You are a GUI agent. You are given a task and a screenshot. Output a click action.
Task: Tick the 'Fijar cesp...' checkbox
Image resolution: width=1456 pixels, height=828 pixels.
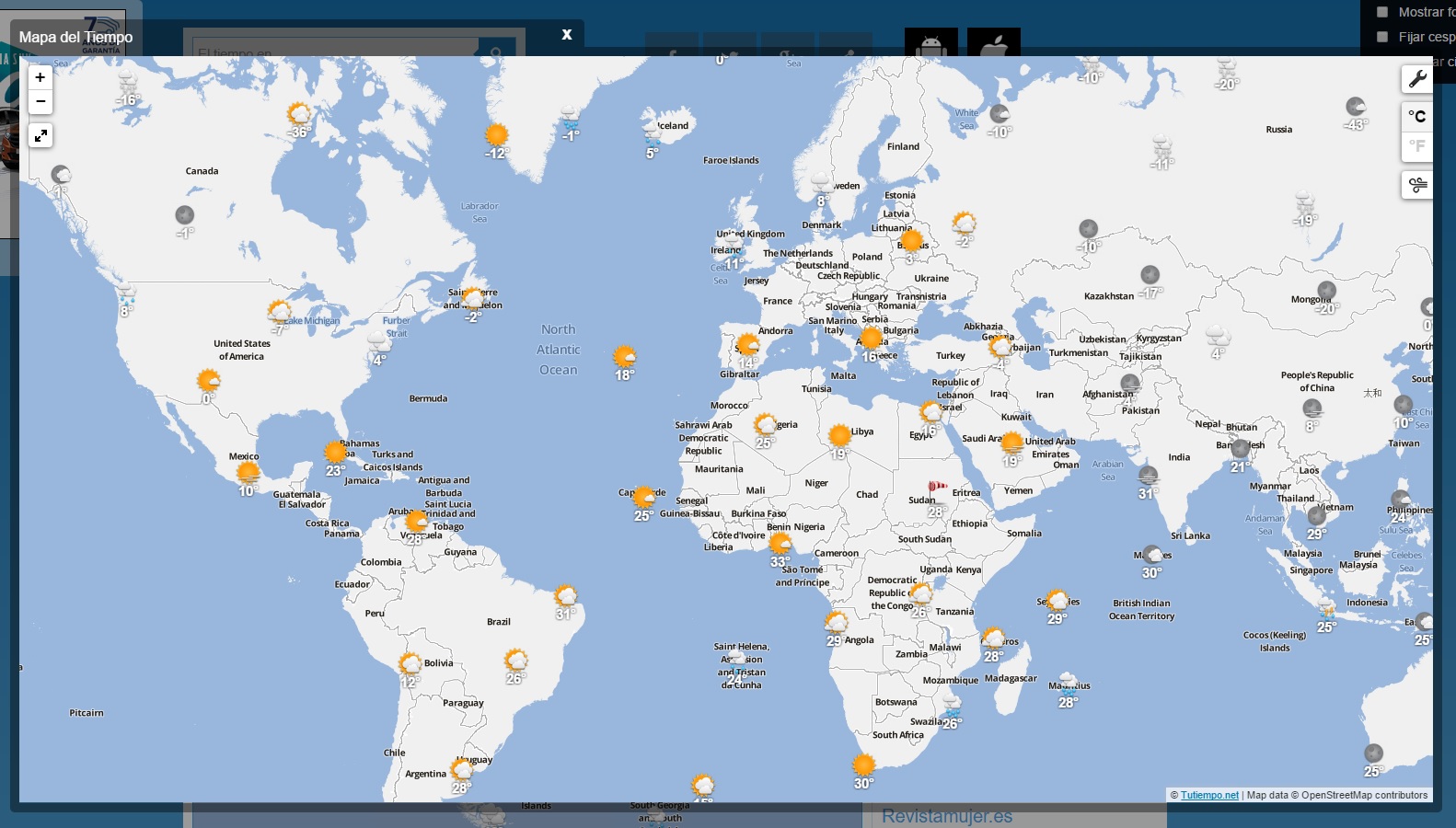coord(1382,37)
